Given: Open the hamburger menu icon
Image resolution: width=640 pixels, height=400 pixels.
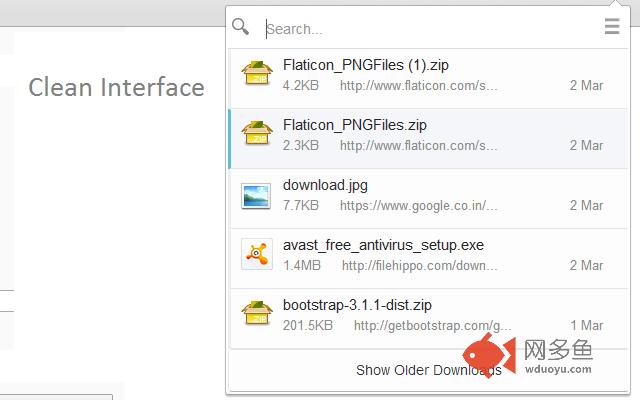Looking at the screenshot, I should pos(612,26).
